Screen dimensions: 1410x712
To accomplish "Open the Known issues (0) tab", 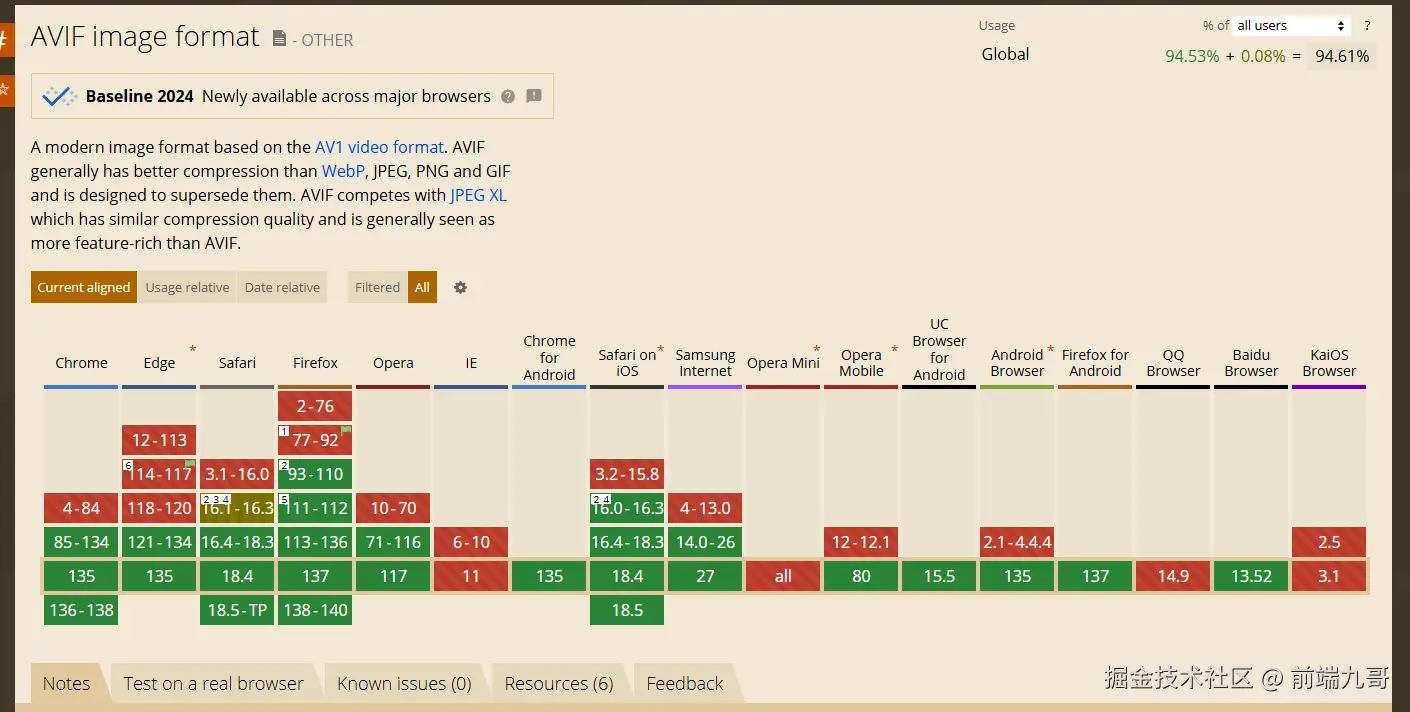I will (404, 684).
